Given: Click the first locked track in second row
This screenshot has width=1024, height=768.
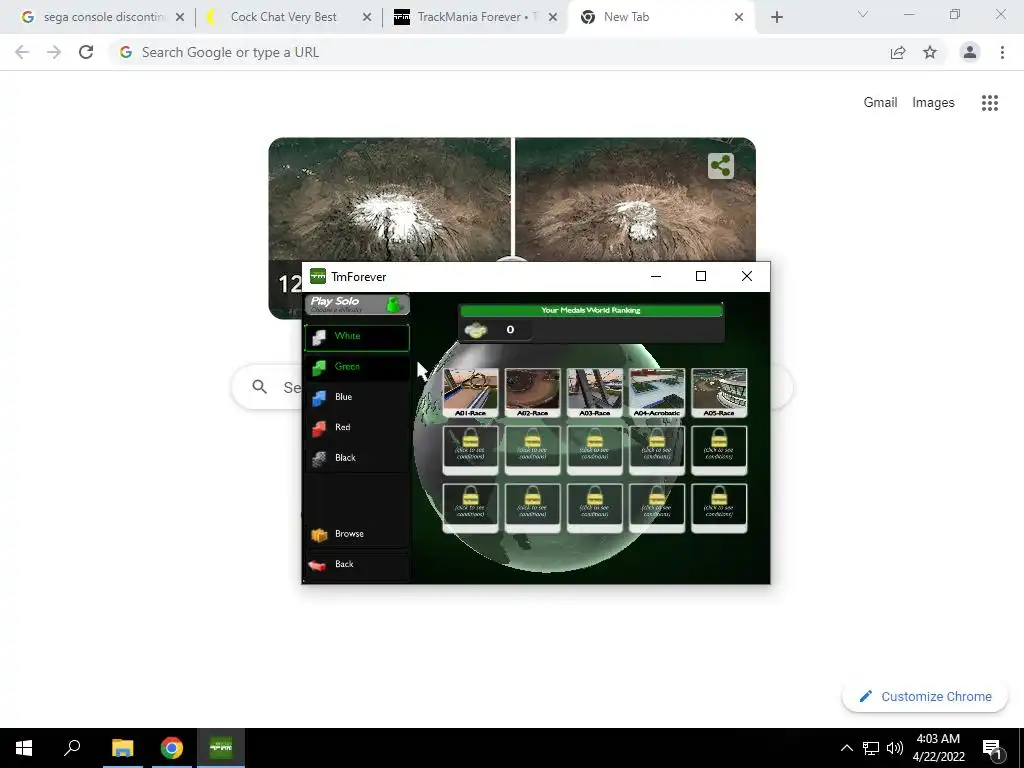Looking at the screenshot, I should pos(470,449).
